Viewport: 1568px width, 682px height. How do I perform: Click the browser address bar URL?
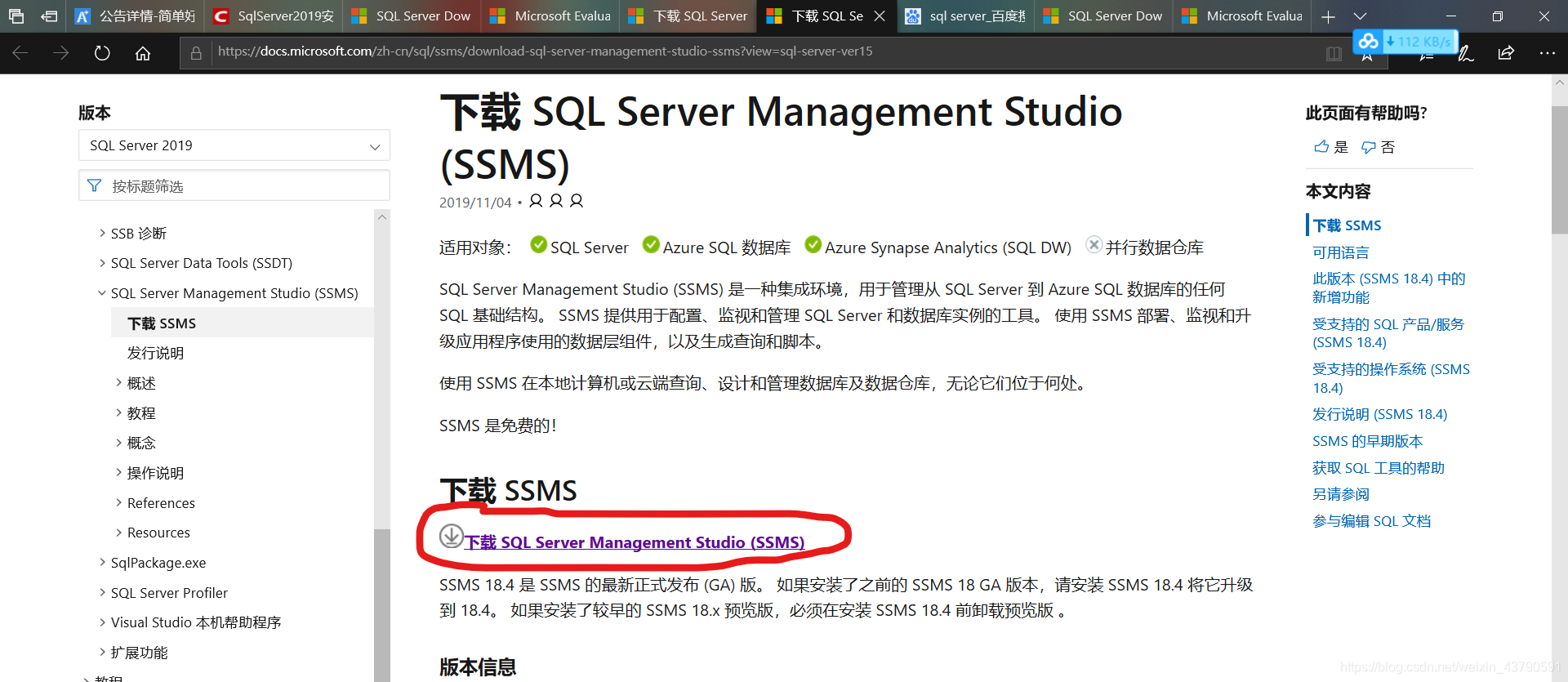(x=545, y=51)
